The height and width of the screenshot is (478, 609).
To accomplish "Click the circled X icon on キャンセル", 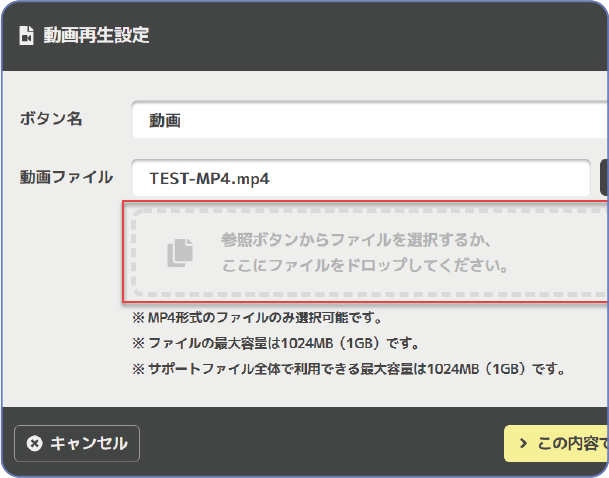I will click(x=35, y=444).
